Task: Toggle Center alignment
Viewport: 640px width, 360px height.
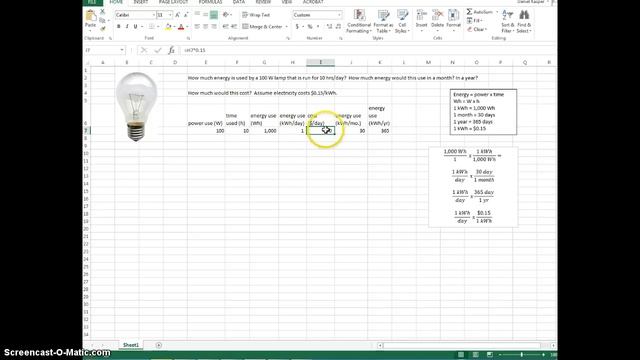Action: pyautogui.click(x=205, y=27)
